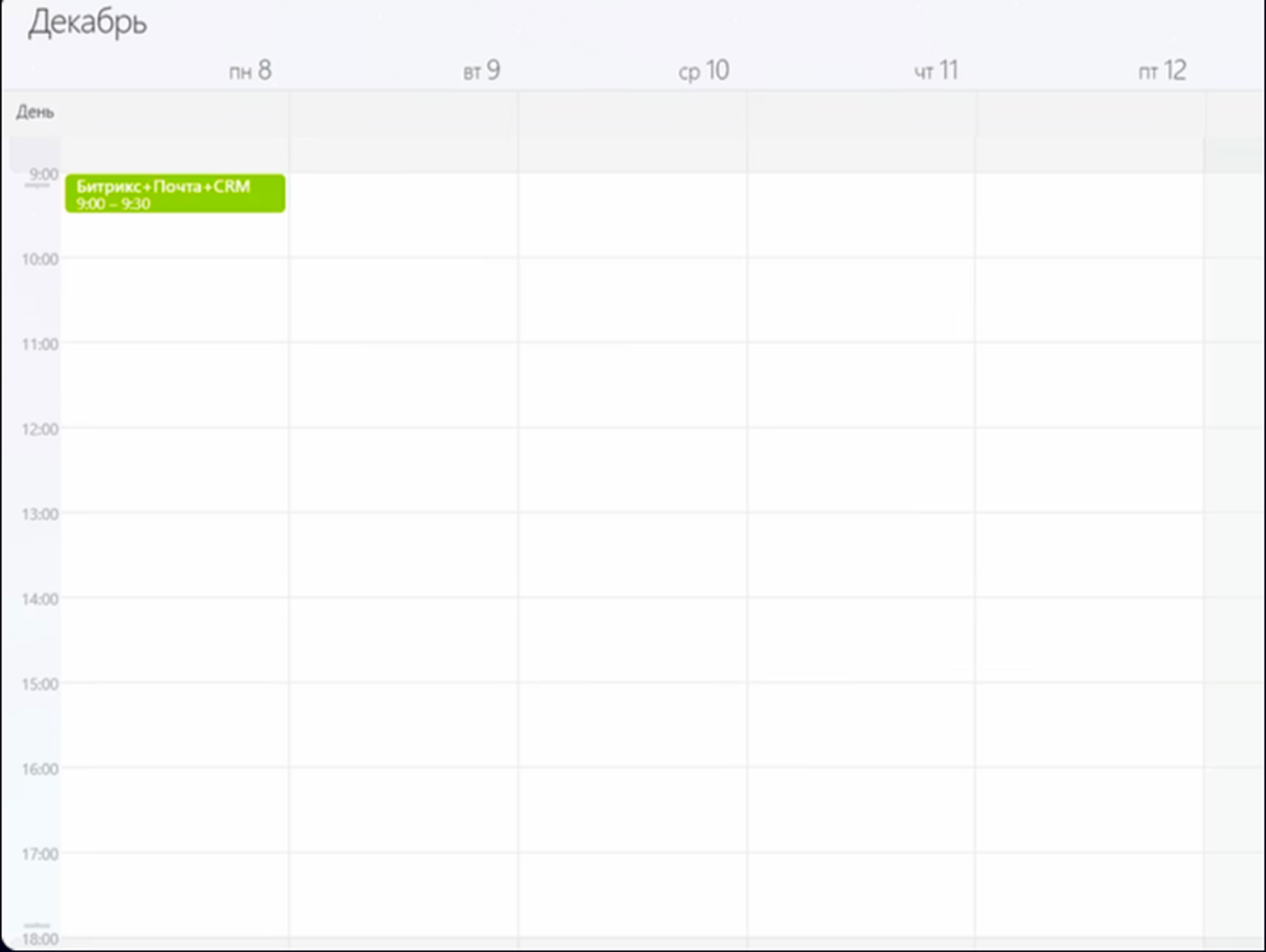Image resolution: width=1266 pixels, height=952 pixels.
Task: Click the День all-day row label
Action: [x=35, y=112]
